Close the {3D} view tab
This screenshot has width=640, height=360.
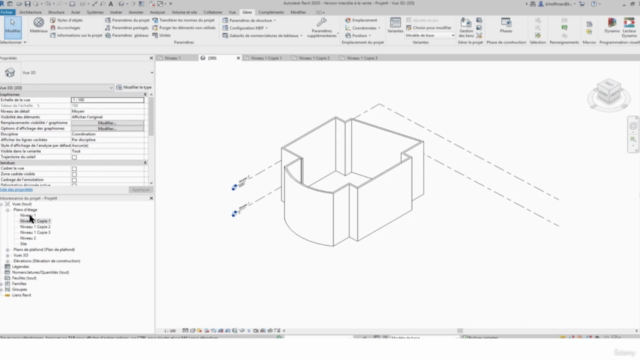(238, 58)
